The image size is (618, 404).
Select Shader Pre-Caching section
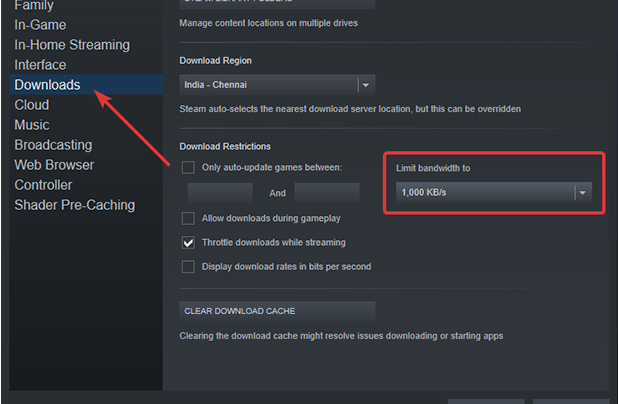75,205
